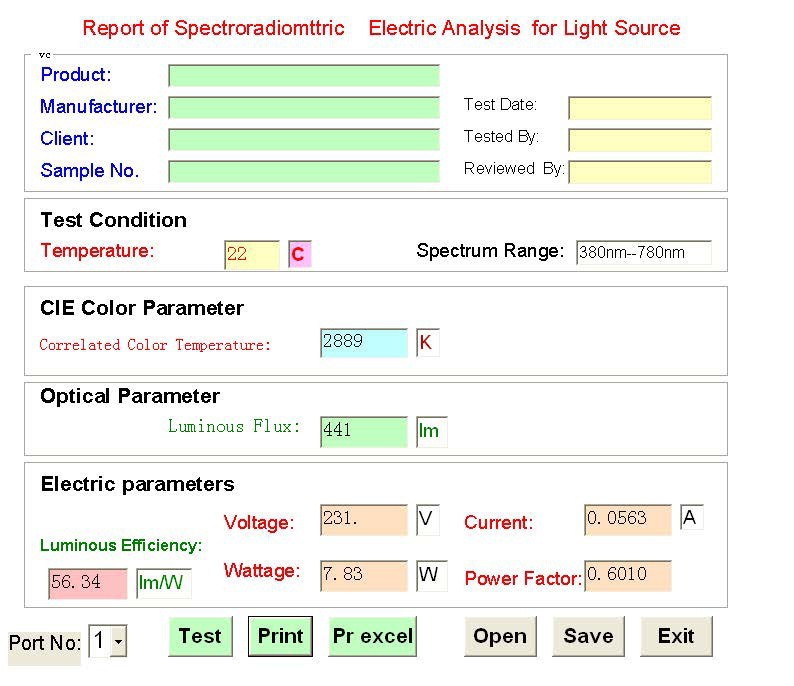Screen dimensions: 794x686
Task: Click into the Client field
Action: tap(304, 139)
